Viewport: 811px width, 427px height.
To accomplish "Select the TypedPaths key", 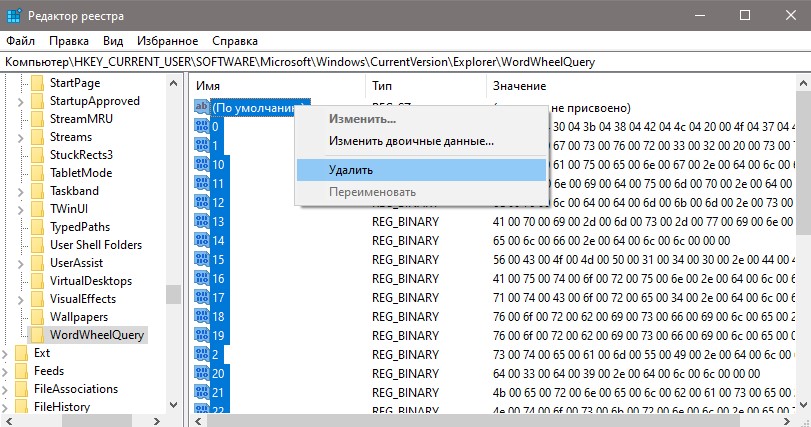I will click(x=80, y=227).
